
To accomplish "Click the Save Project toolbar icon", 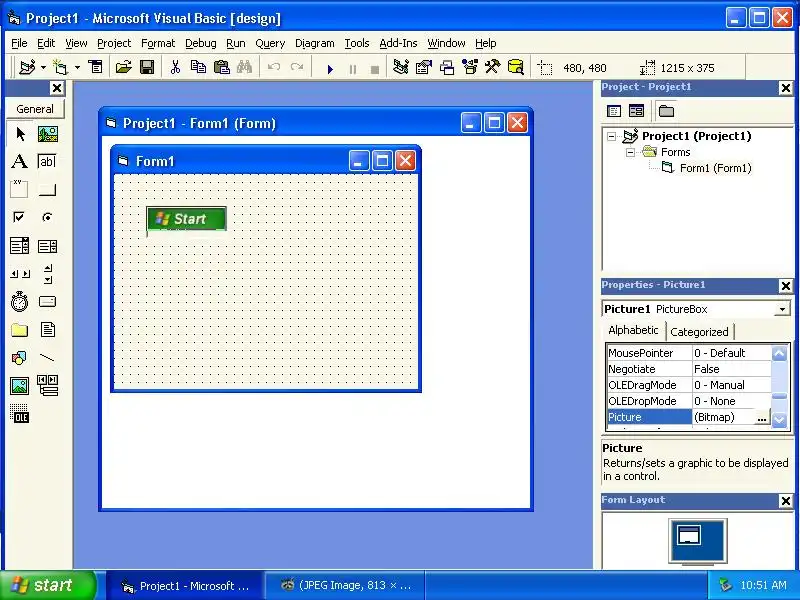I will 147,67.
